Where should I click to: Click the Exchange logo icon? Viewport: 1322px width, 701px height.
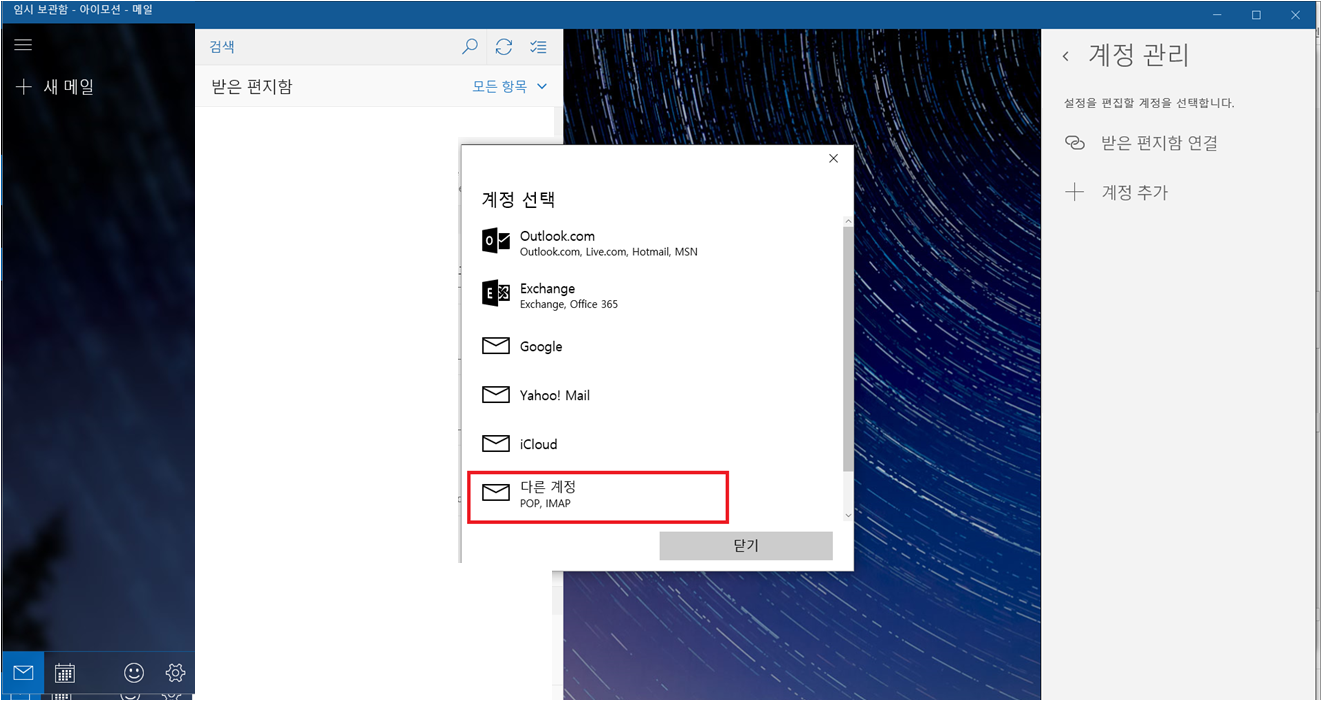pos(496,293)
